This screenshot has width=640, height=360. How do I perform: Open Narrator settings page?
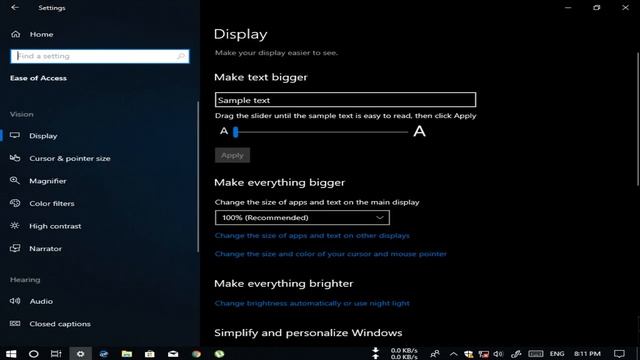point(45,249)
